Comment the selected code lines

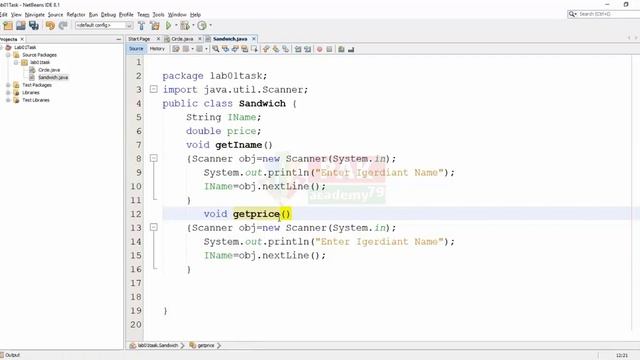coord(341,49)
